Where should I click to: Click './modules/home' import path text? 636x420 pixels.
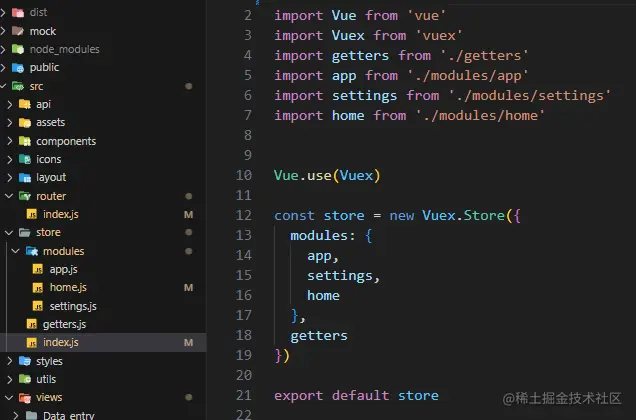(x=481, y=115)
